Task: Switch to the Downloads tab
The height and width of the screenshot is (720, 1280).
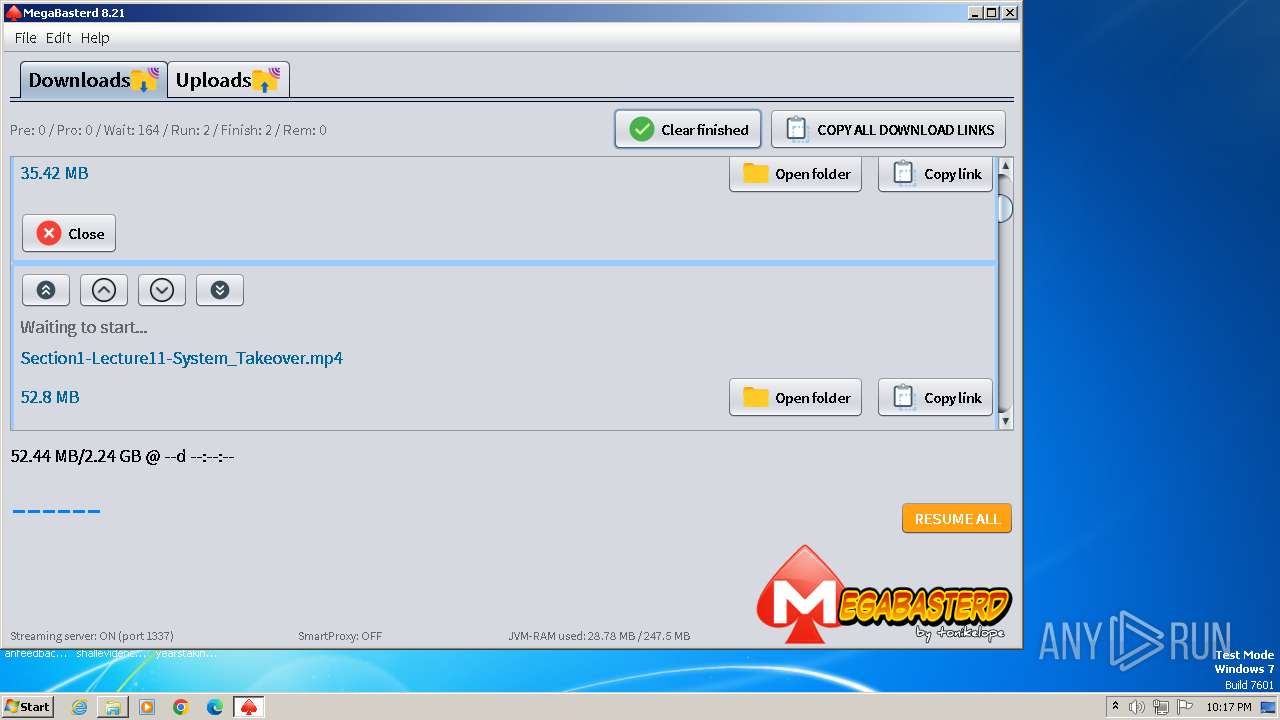Action: pyautogui.click(x=93, y=80)
